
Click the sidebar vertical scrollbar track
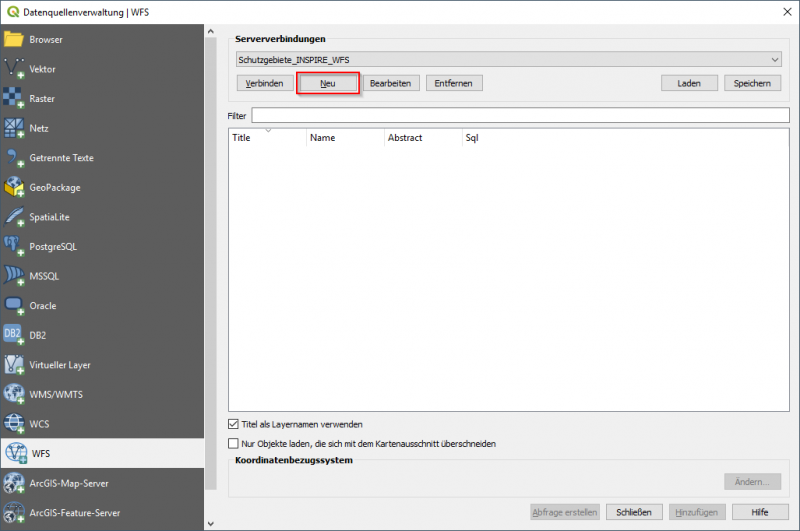click(x=211, y=263)
